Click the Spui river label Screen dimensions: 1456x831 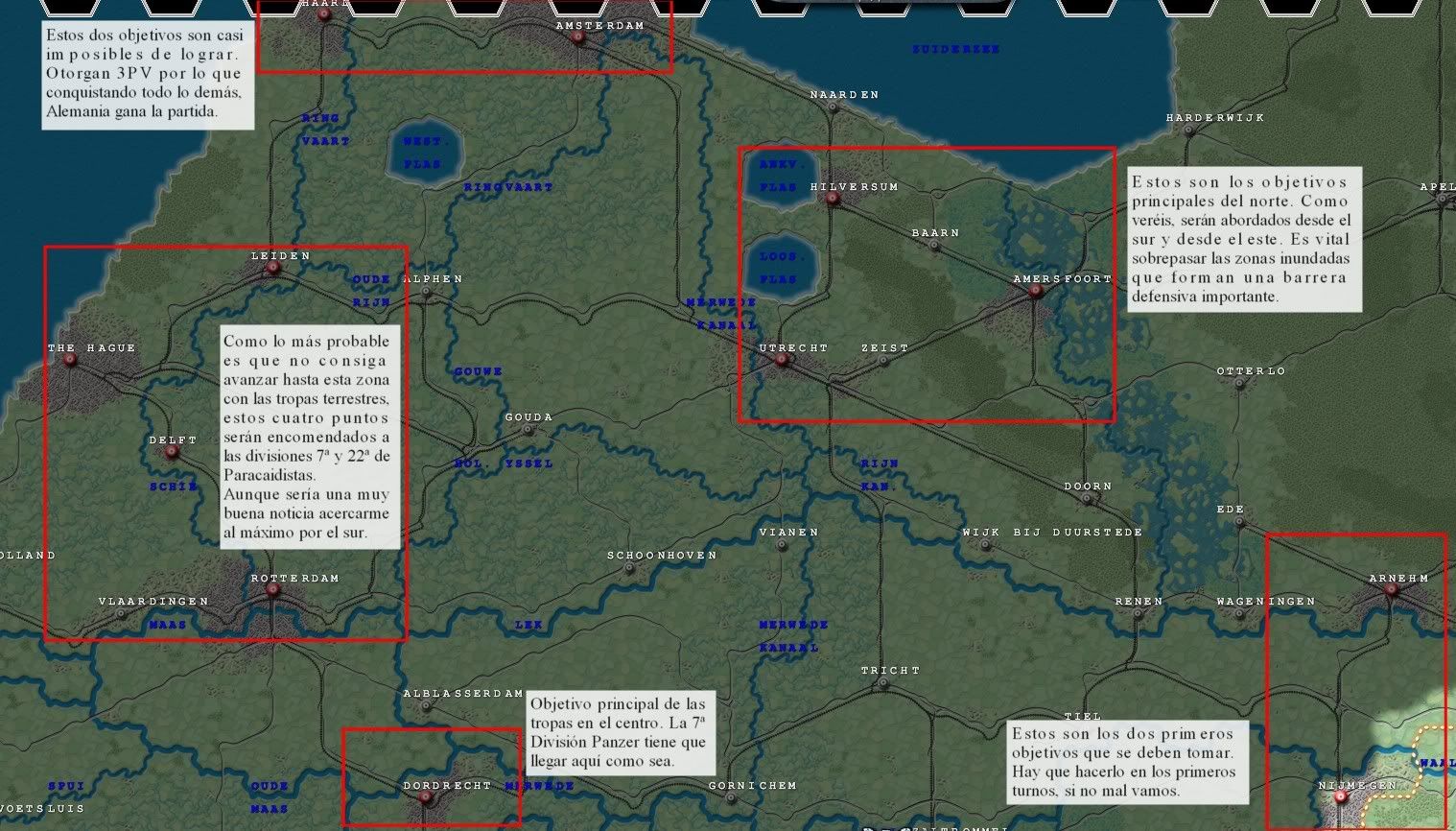pyautogui.click(x=67, y=786)
